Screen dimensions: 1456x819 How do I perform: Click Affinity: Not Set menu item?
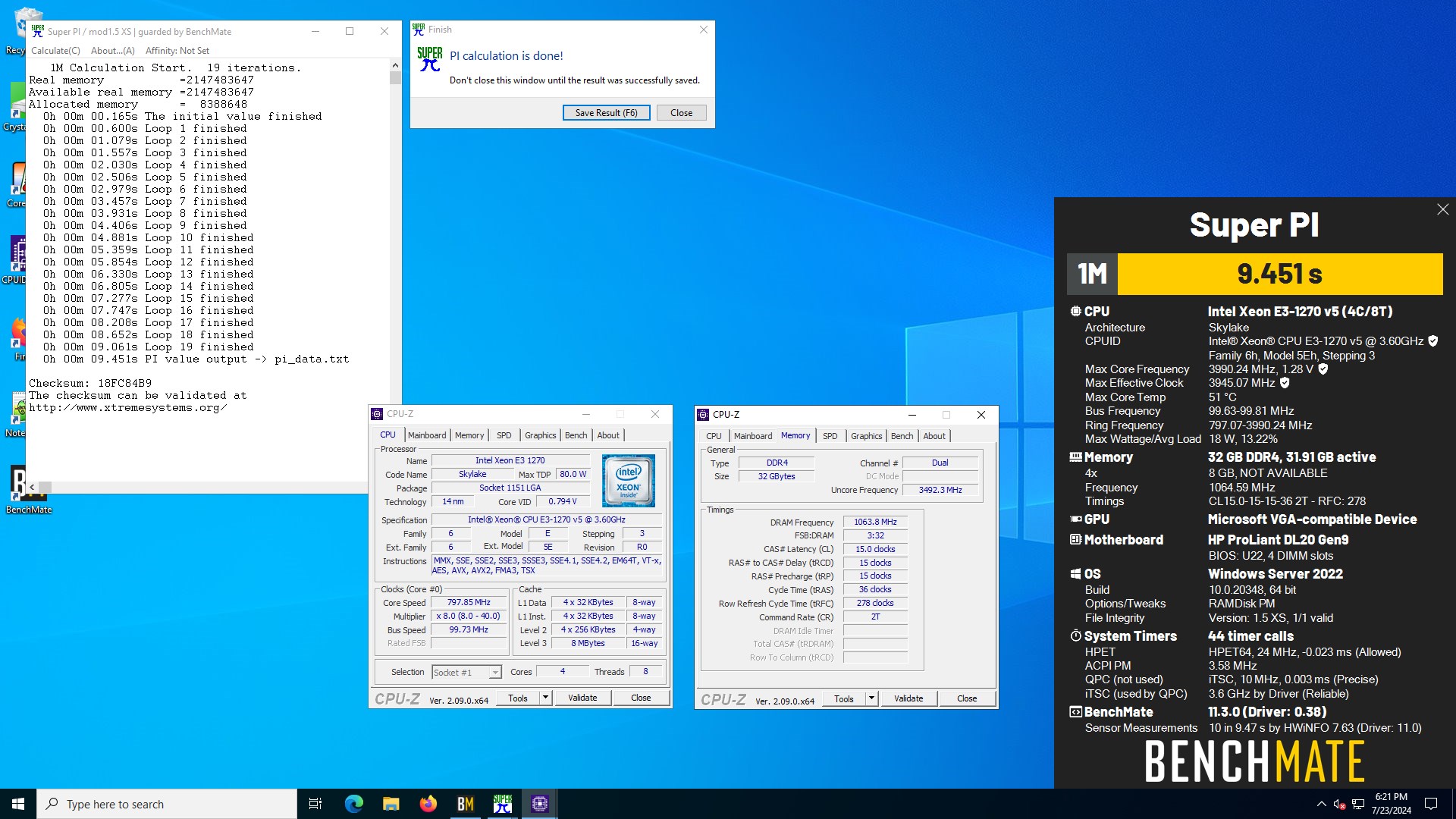coord(177,50)
